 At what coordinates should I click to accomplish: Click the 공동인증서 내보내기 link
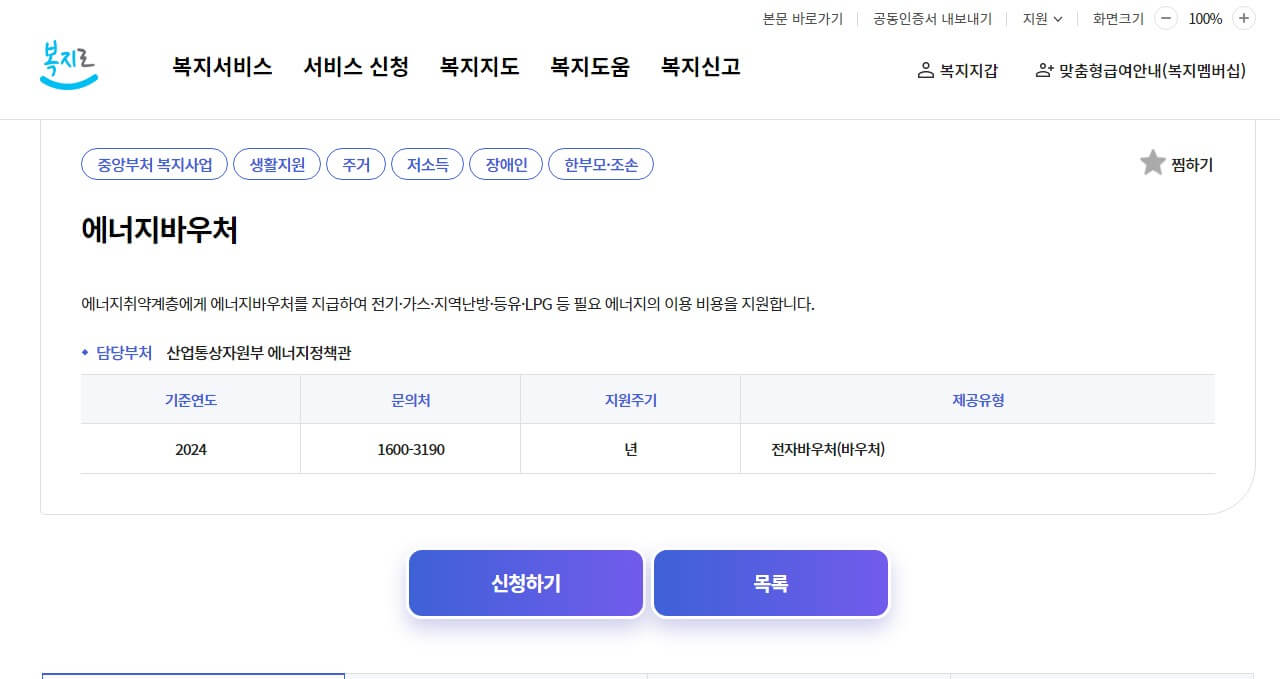tap(930, 18)
